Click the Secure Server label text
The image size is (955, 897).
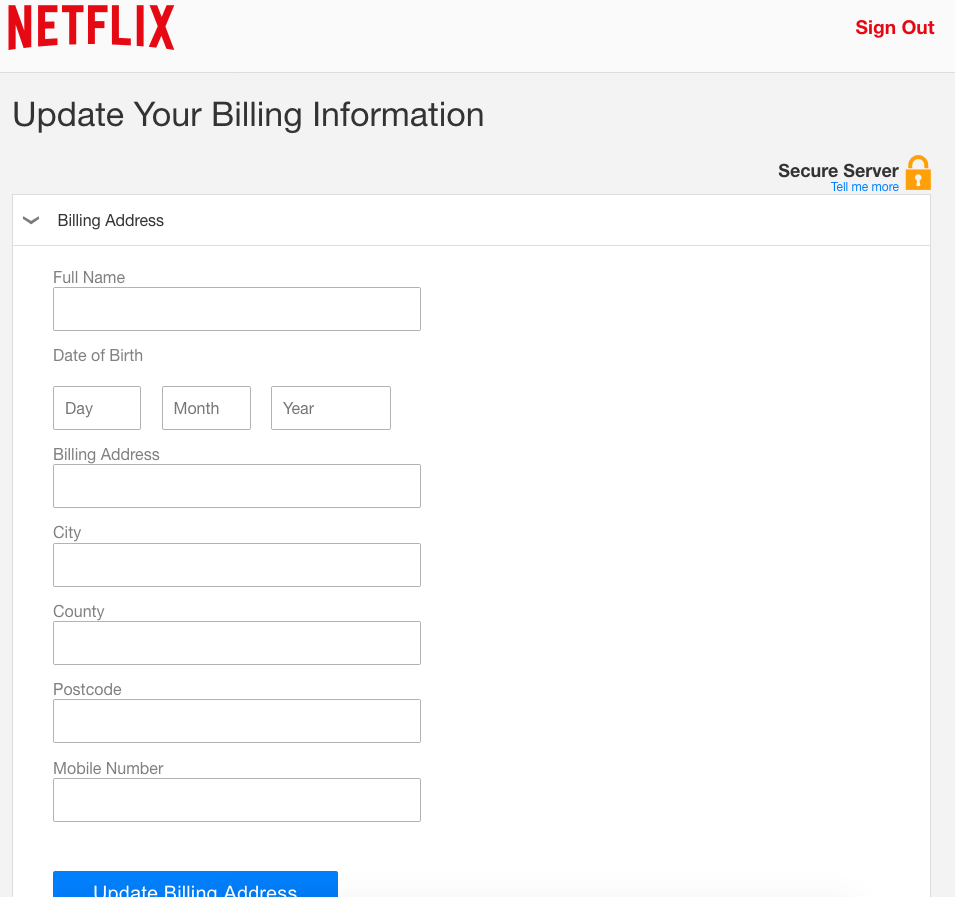tap(838, 171)
